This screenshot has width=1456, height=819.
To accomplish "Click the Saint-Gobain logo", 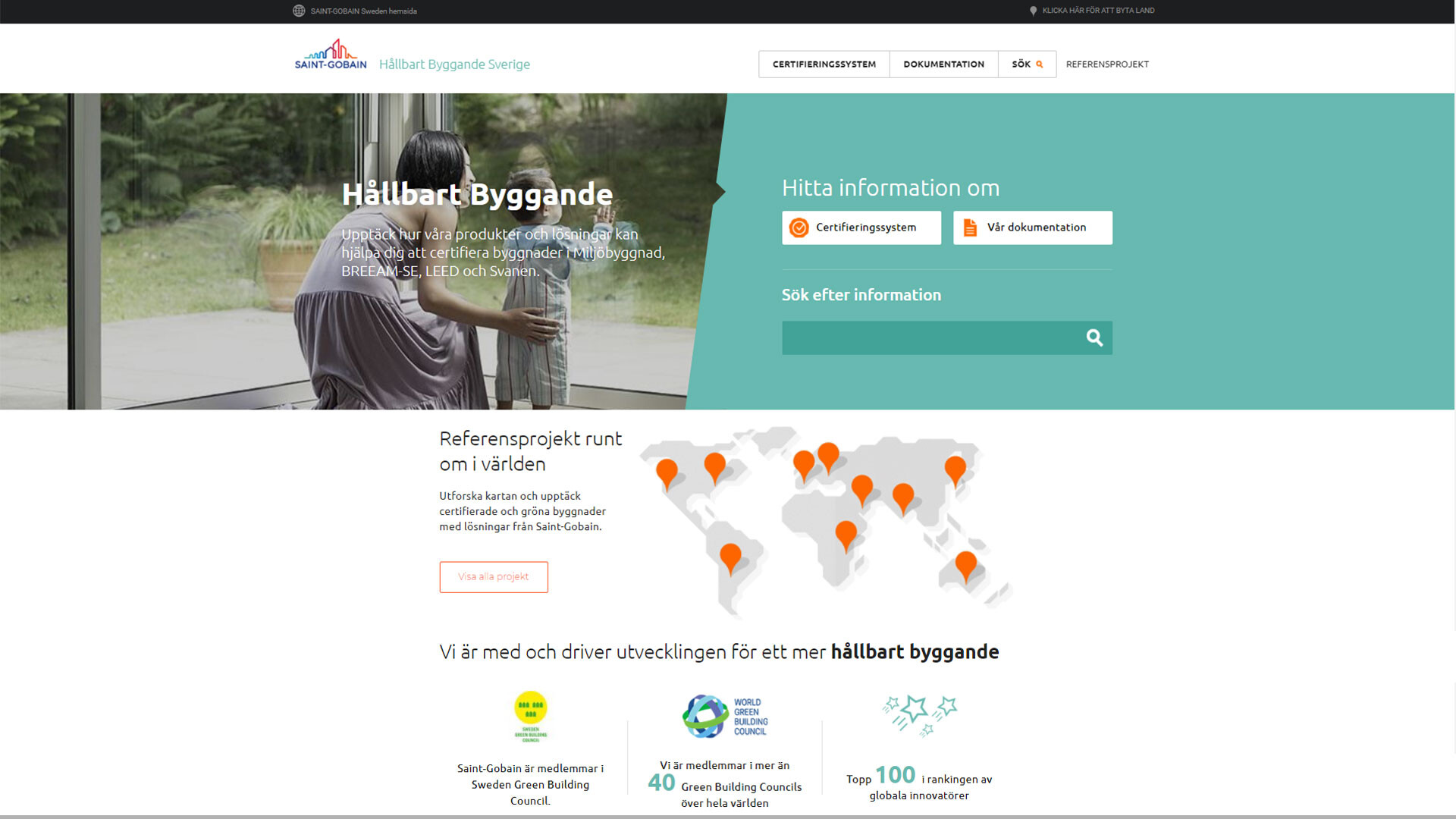I will coord(331,55).
